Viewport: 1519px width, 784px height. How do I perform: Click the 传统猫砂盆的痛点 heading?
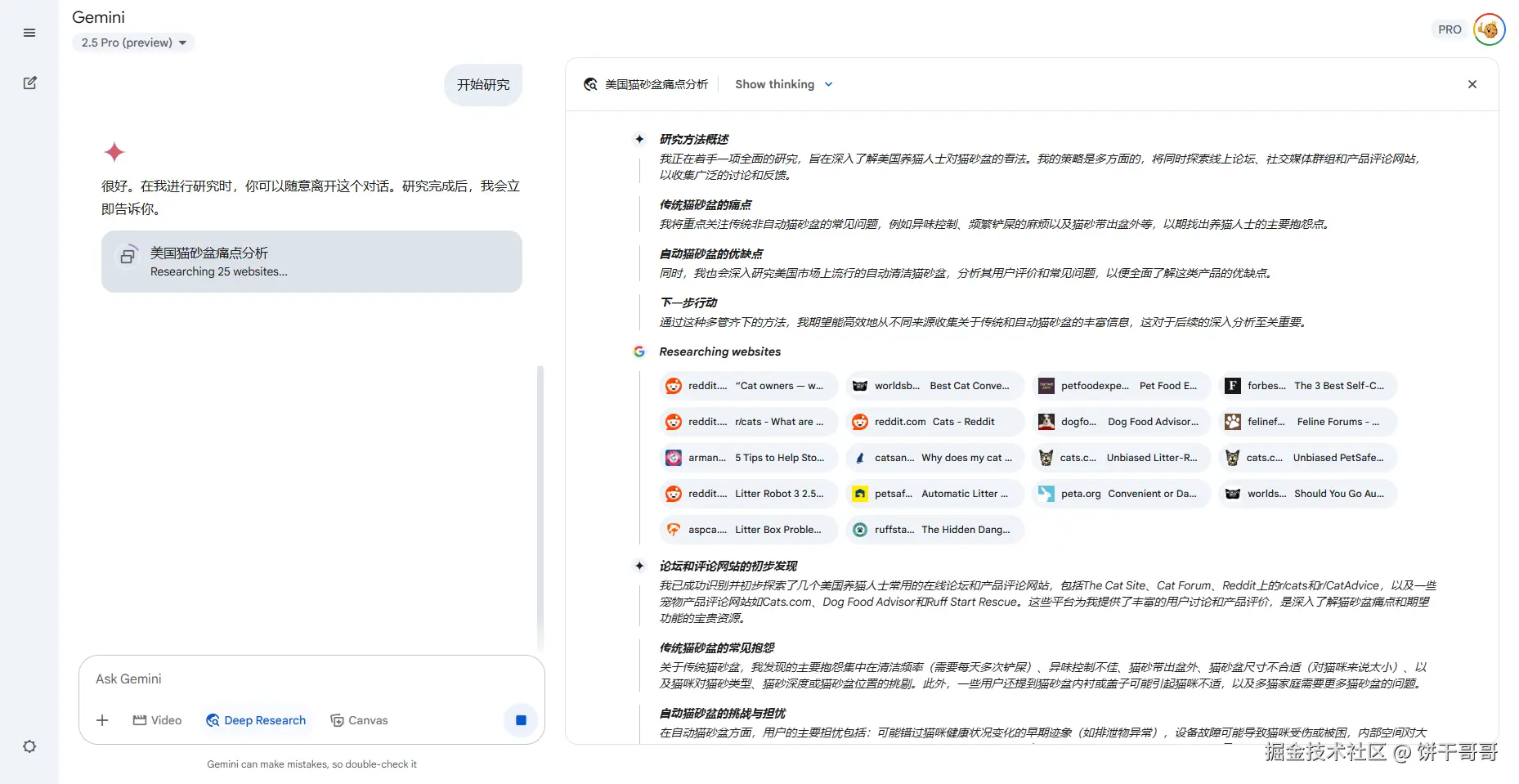pyautogui.click(x=705, y=205)
